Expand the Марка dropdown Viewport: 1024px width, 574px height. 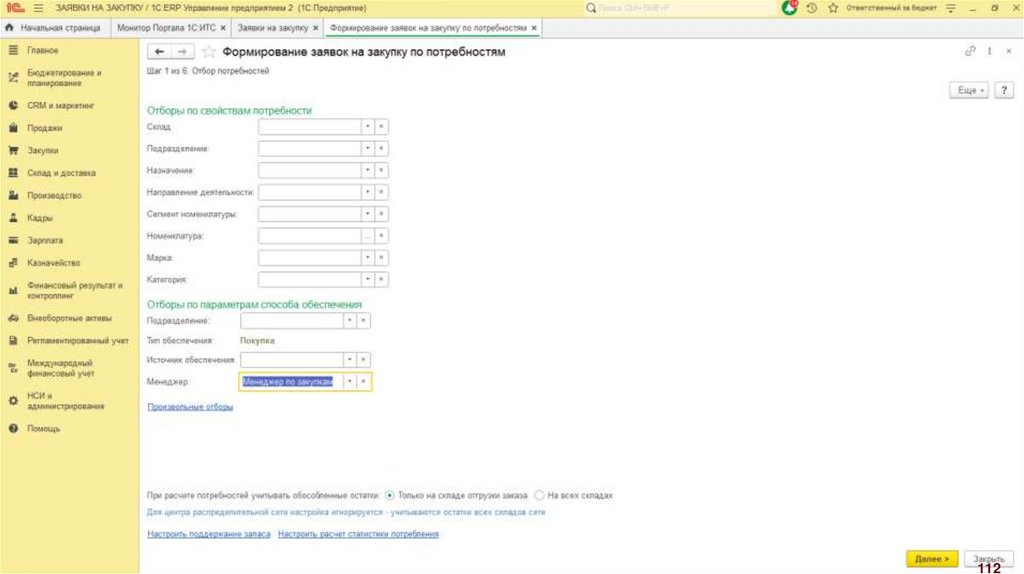(368, 257)
